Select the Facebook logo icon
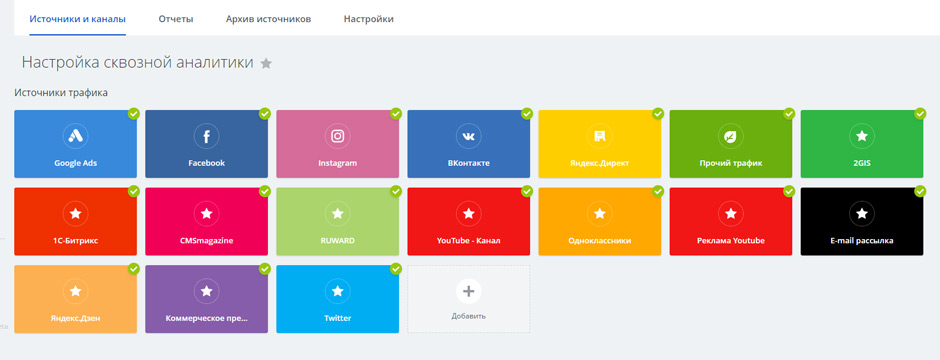The width and height of the screenshot is (940, 360). [x=206, y=137]
